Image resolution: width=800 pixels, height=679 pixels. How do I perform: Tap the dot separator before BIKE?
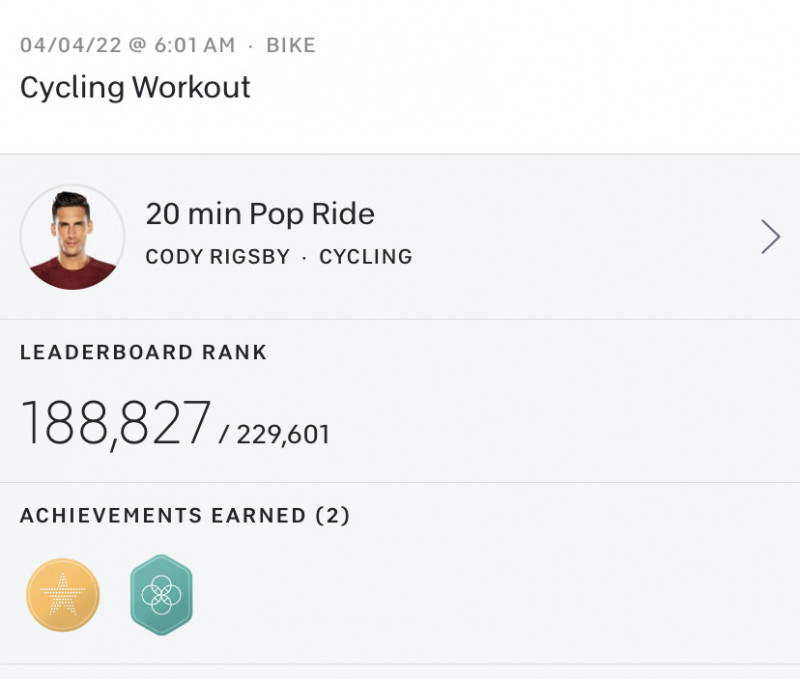click(250, 45)
